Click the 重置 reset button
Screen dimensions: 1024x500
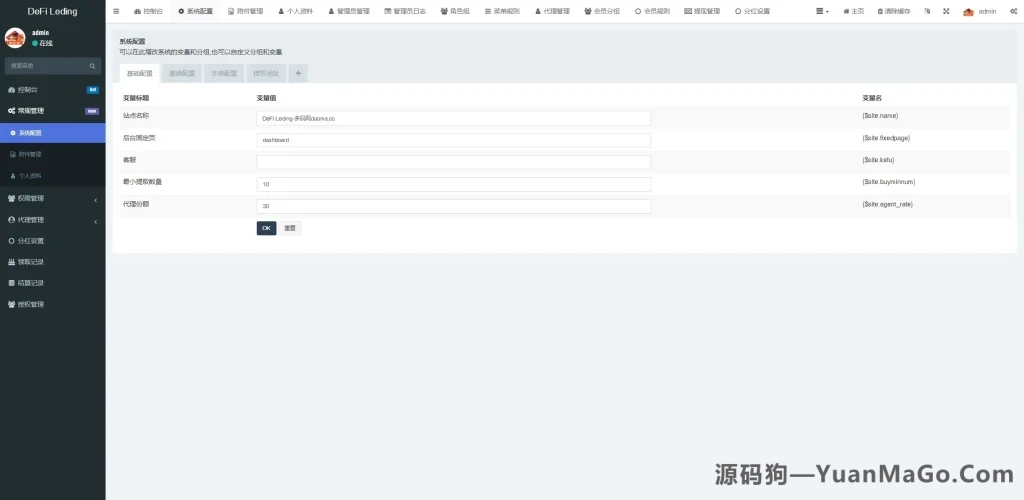[290, 228]
